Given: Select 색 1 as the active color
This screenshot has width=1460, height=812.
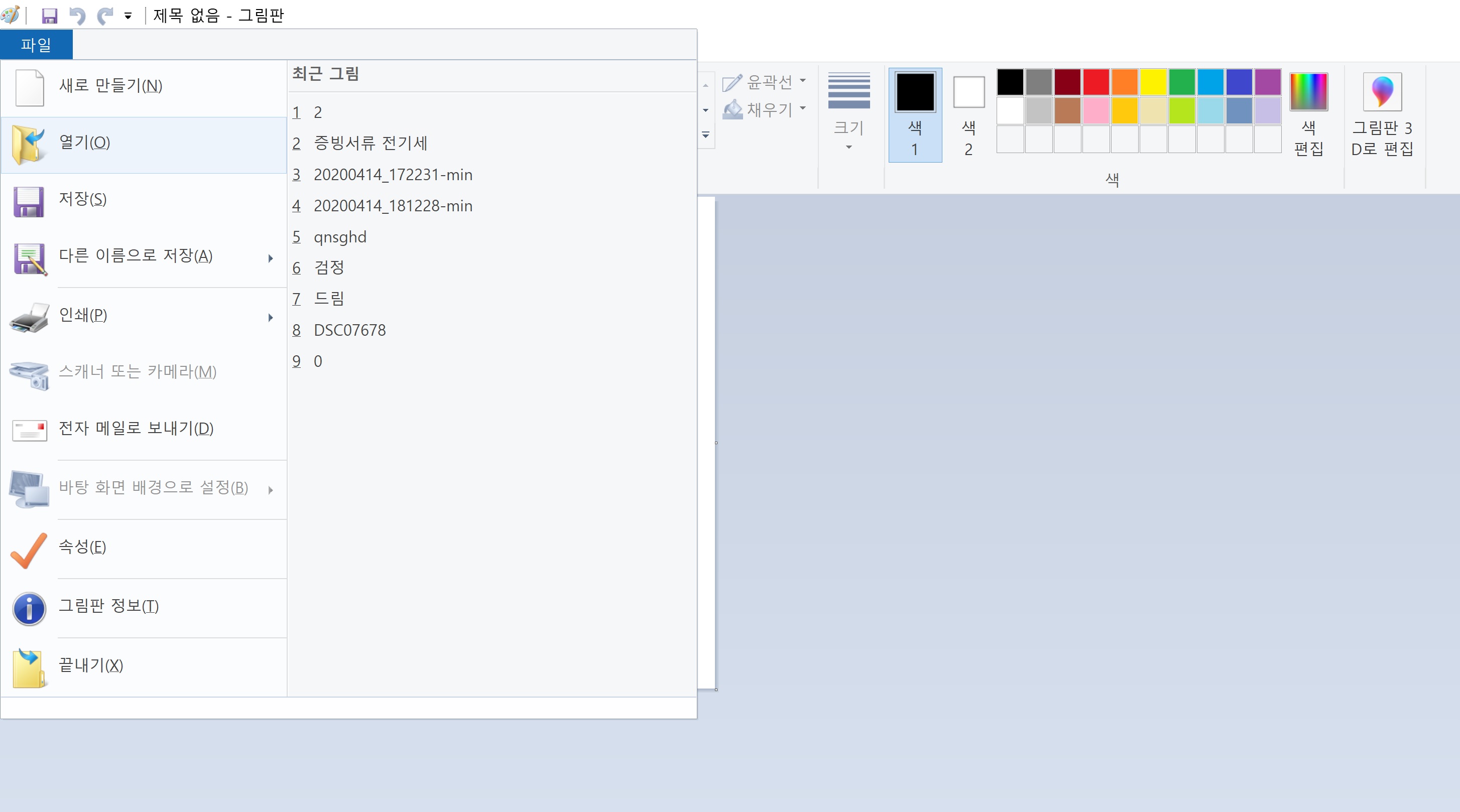Looking at the screenshot, I should [x=915, y=114].
